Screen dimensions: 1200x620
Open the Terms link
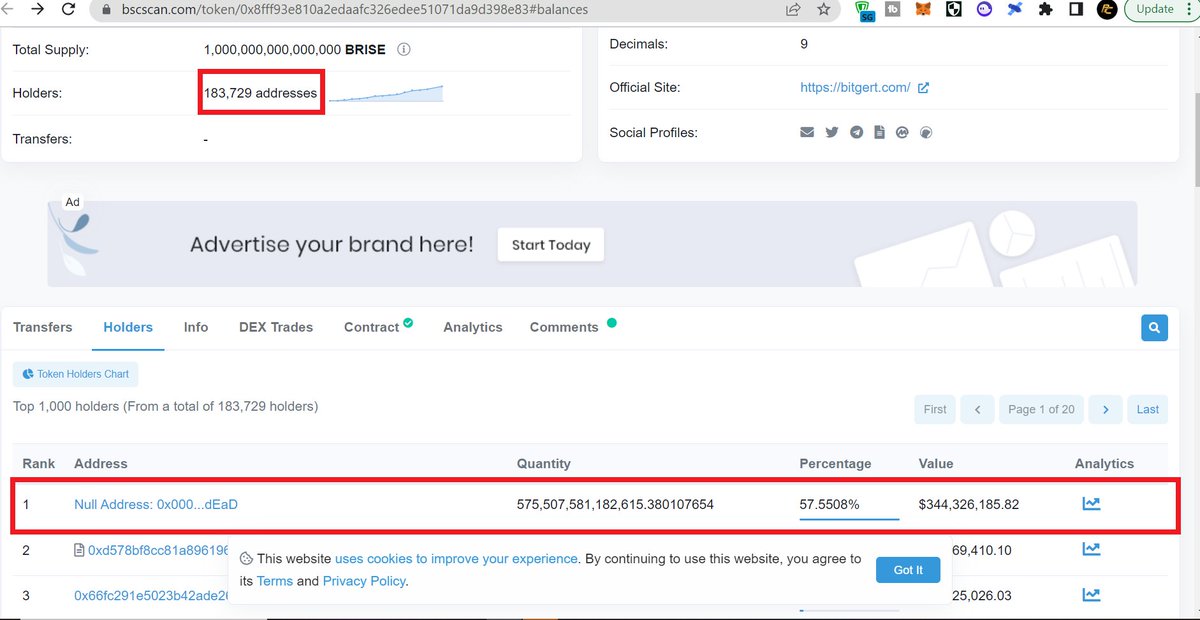point(275,581)
